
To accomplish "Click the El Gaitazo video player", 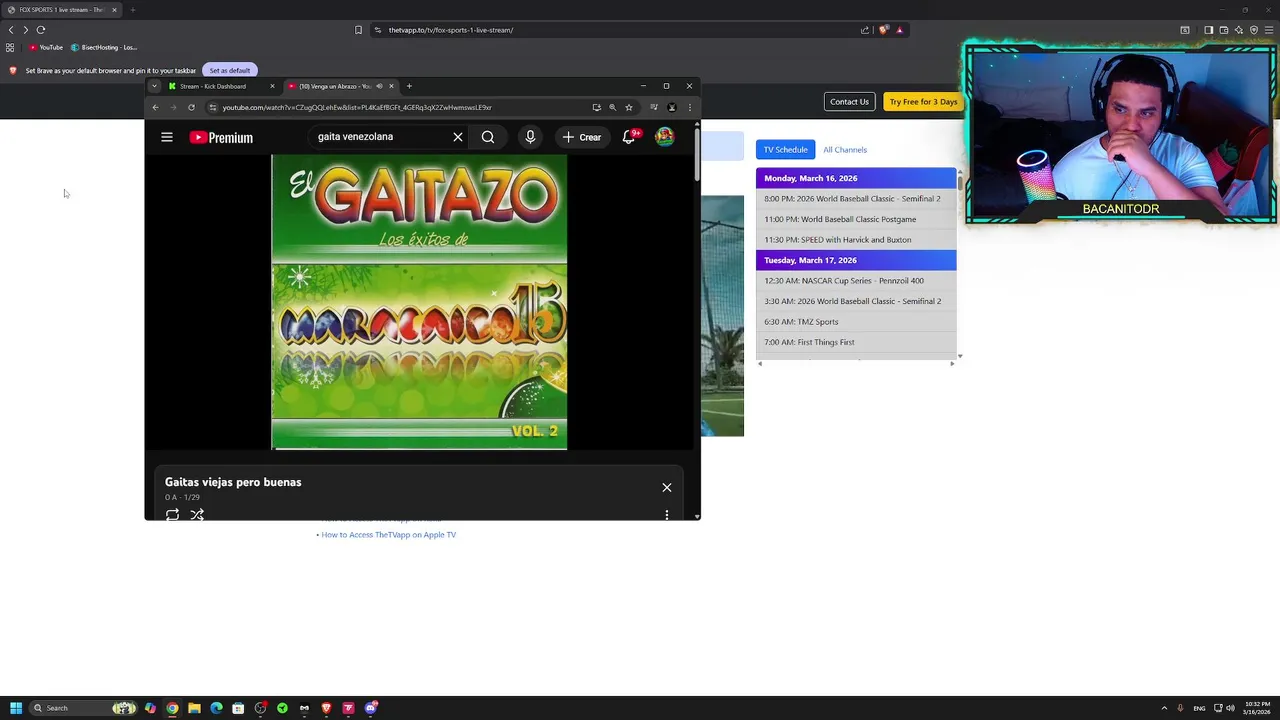I will [419, 302].
